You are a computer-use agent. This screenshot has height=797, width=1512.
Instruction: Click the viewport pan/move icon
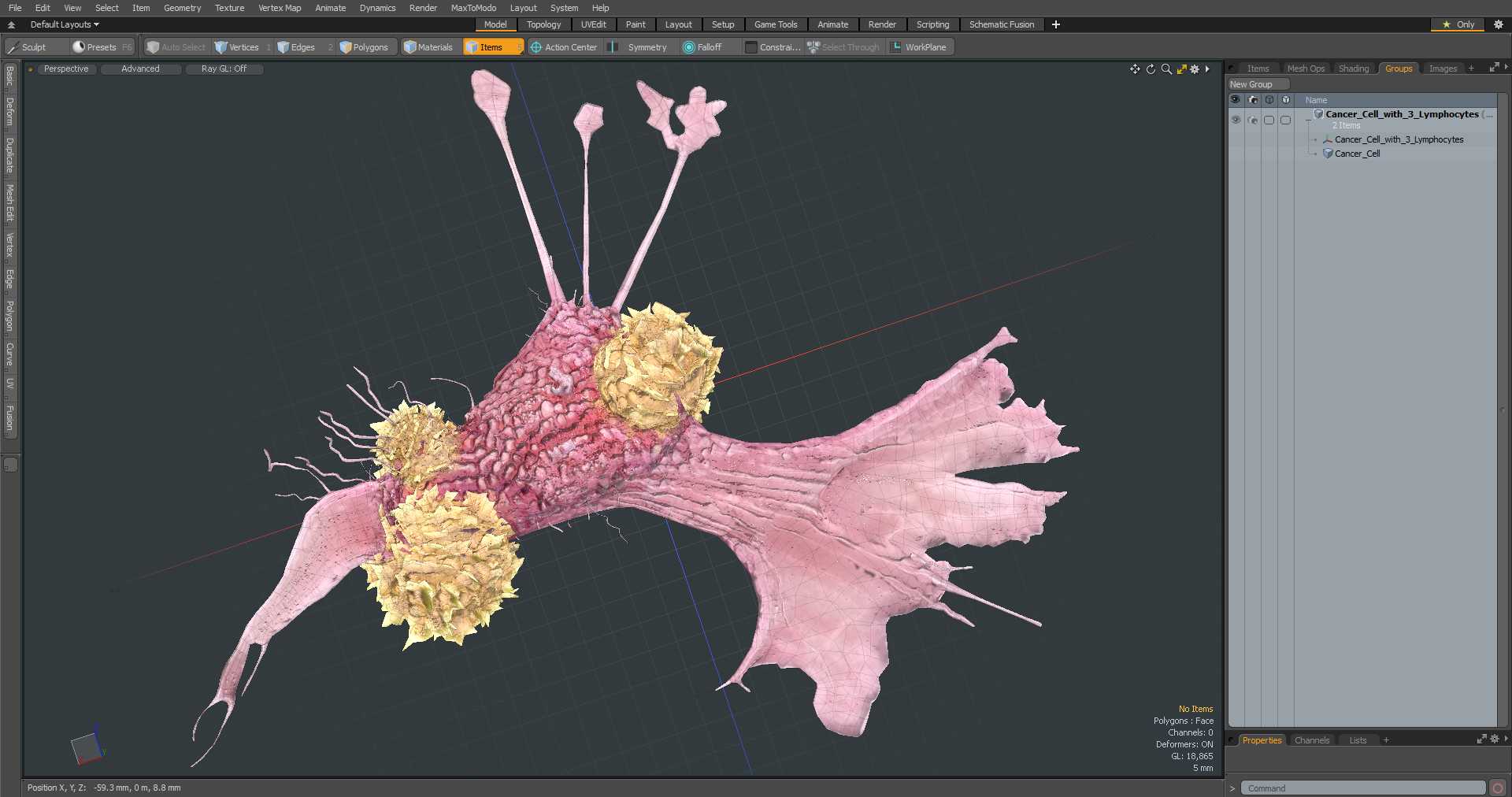pos(1135,69)
